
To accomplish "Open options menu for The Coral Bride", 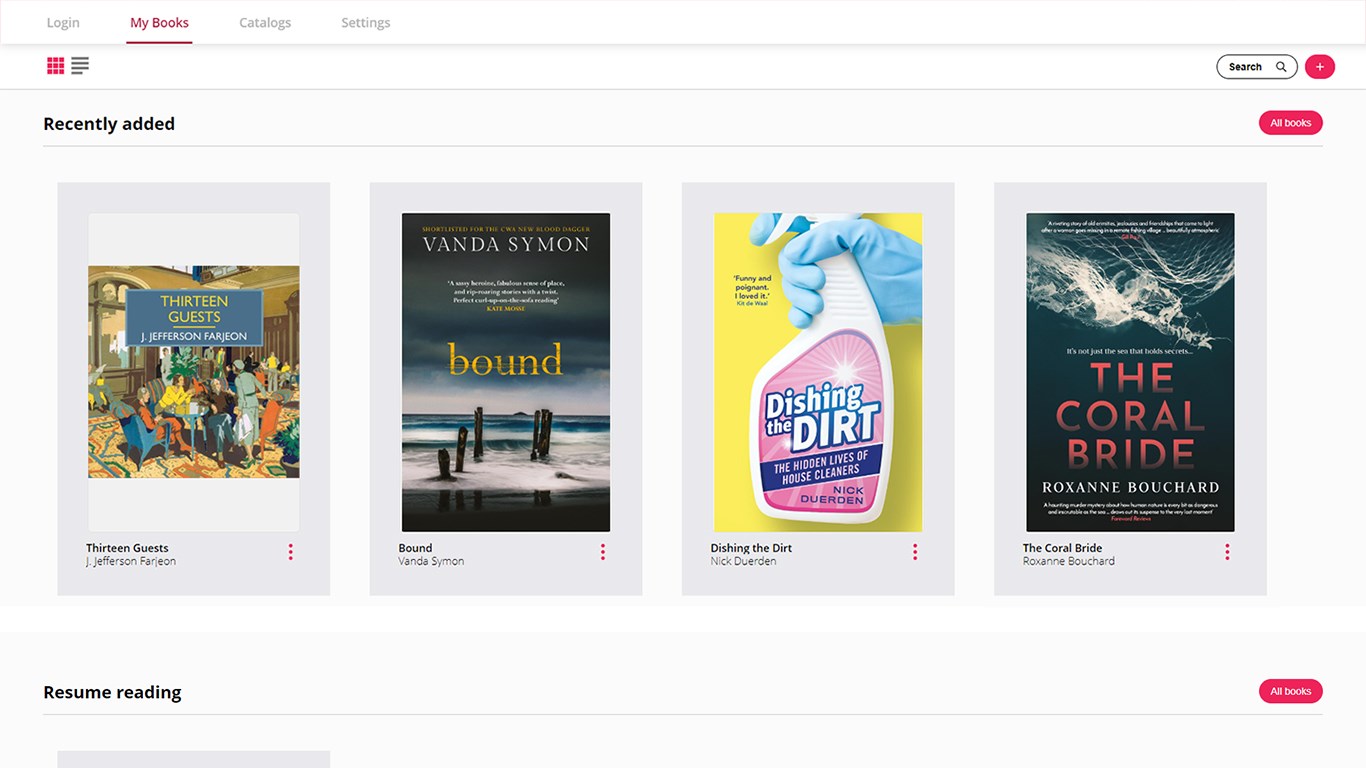I will (1227, 552).
